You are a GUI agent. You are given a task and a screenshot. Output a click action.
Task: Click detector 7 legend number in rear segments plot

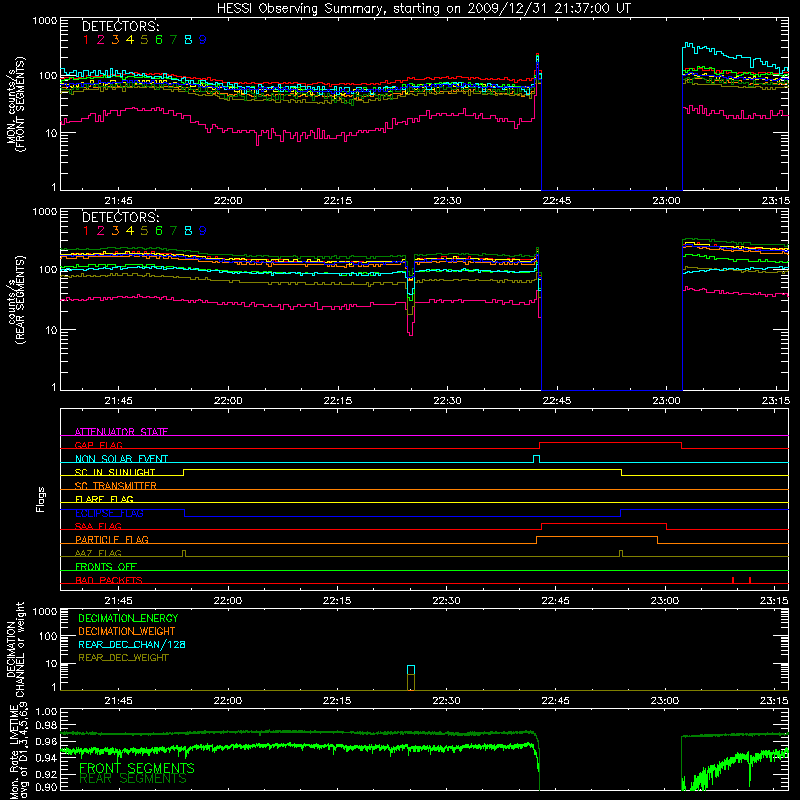(173, 231)
